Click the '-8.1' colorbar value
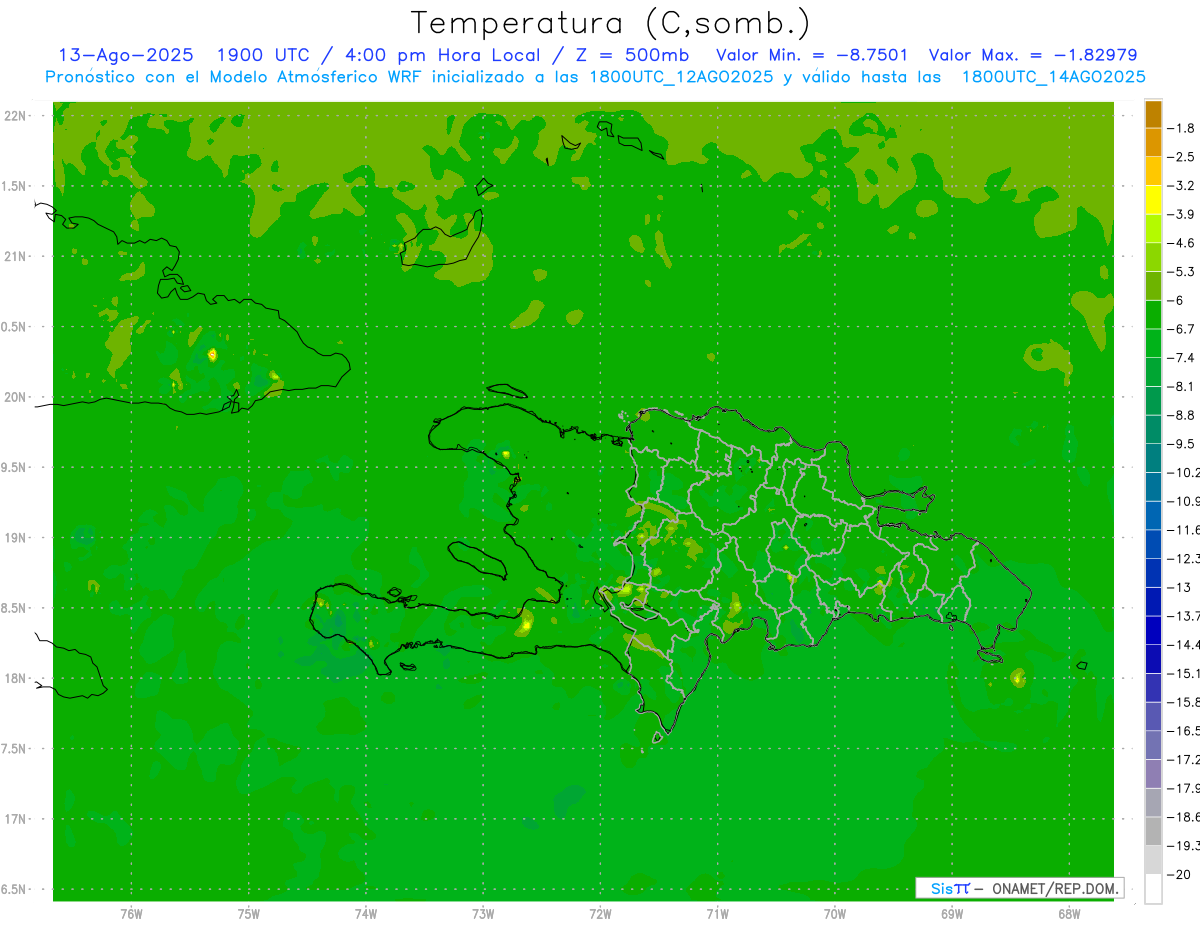 click(x=1180, y=386)
